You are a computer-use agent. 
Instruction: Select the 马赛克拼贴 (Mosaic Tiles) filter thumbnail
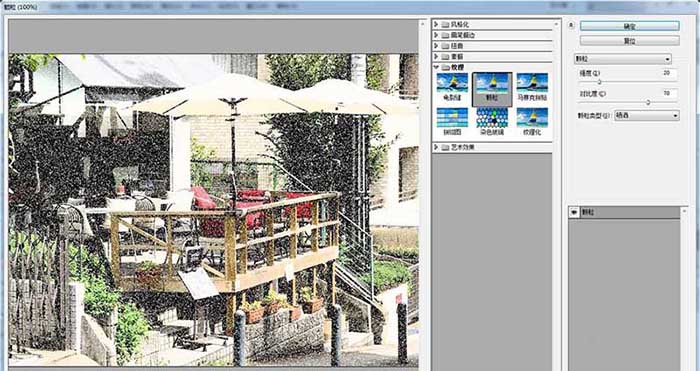coord(532,87)
